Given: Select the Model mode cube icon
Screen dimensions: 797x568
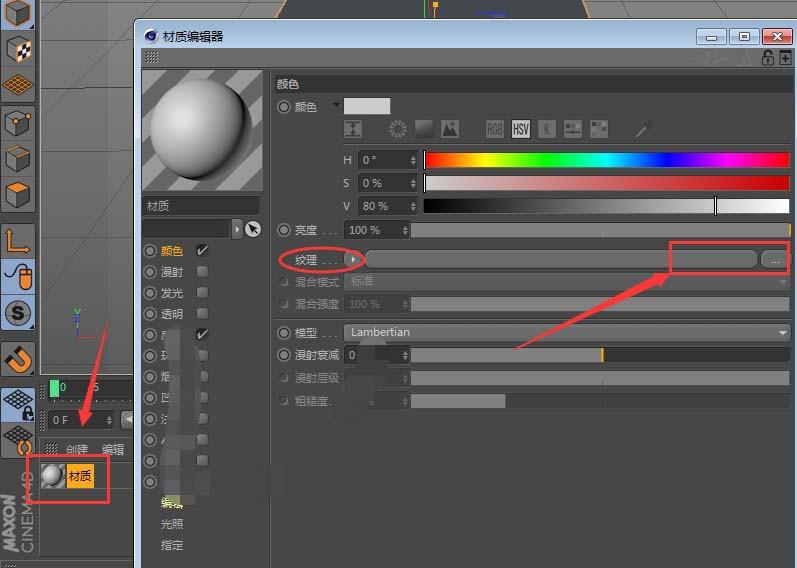Looking at the screenshot, I should pos(18,13).
